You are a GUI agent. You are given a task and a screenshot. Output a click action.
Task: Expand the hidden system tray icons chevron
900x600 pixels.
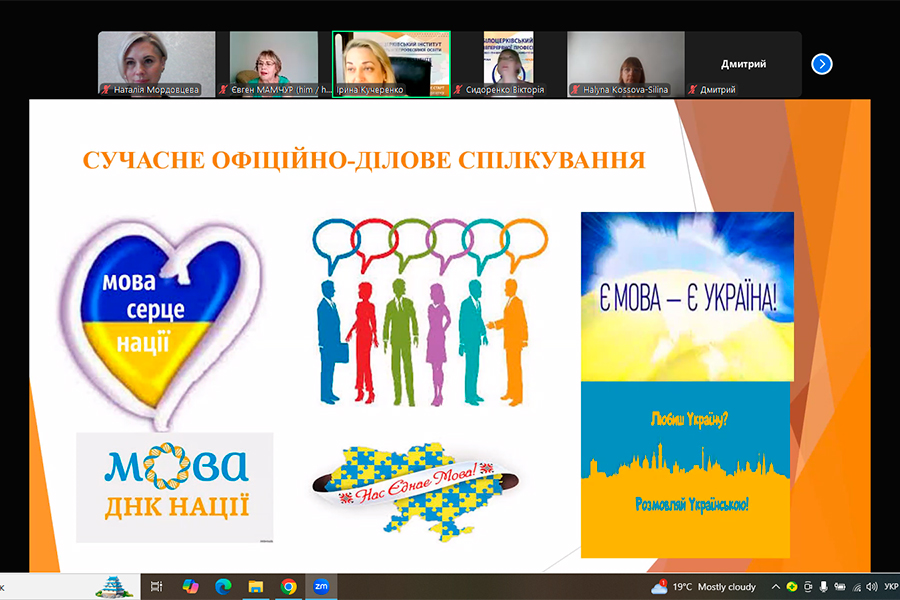[x=777, y=586]
